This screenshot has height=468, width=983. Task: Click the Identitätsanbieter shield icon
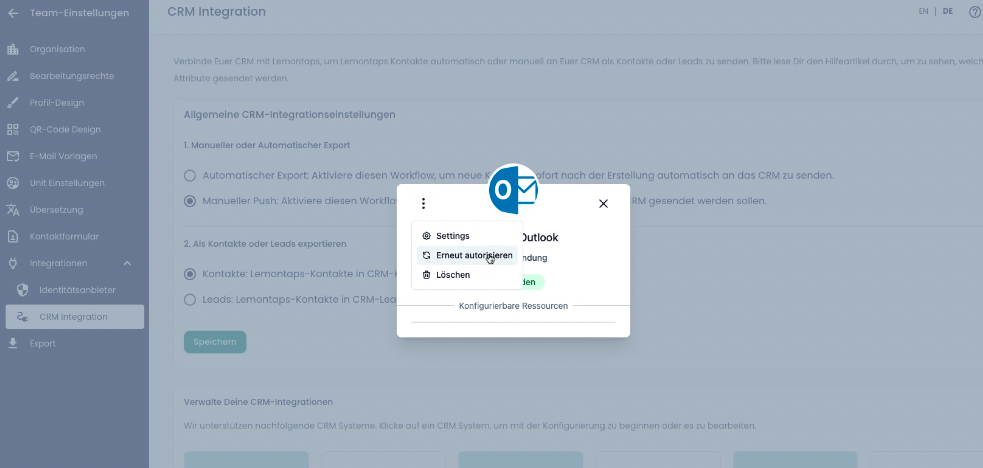22,290
